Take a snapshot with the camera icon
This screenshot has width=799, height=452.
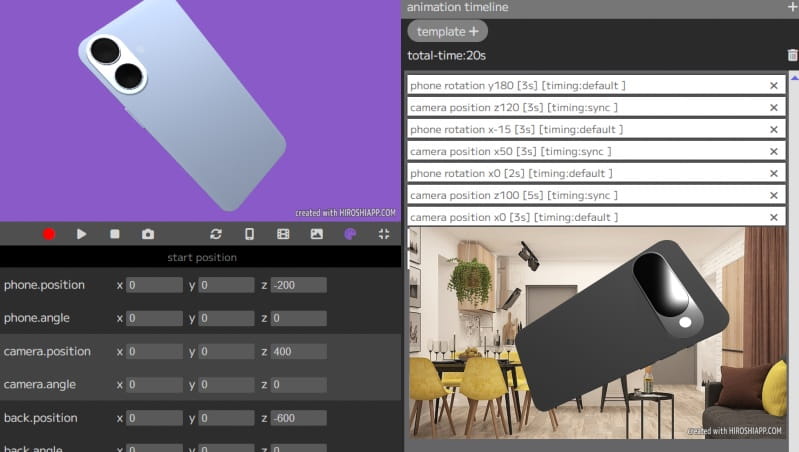click(x=148, y=234)
